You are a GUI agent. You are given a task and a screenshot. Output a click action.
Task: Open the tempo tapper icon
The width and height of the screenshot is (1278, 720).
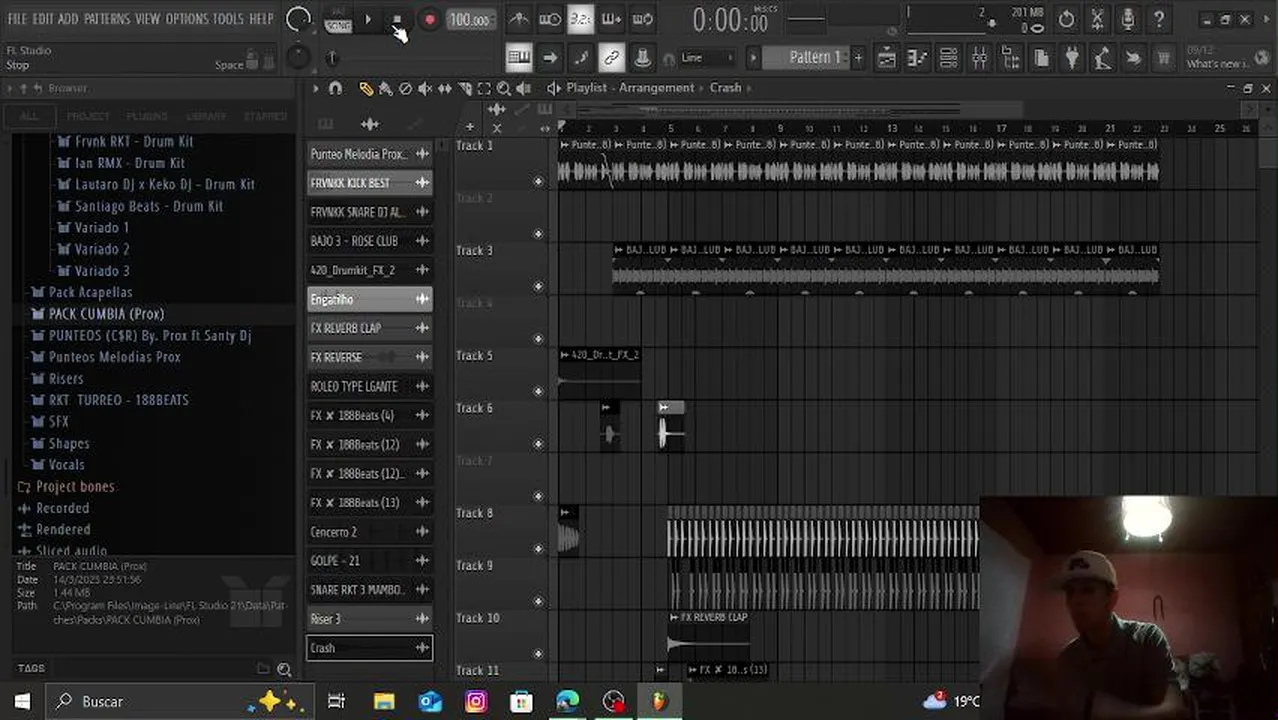coord(1103,57)
